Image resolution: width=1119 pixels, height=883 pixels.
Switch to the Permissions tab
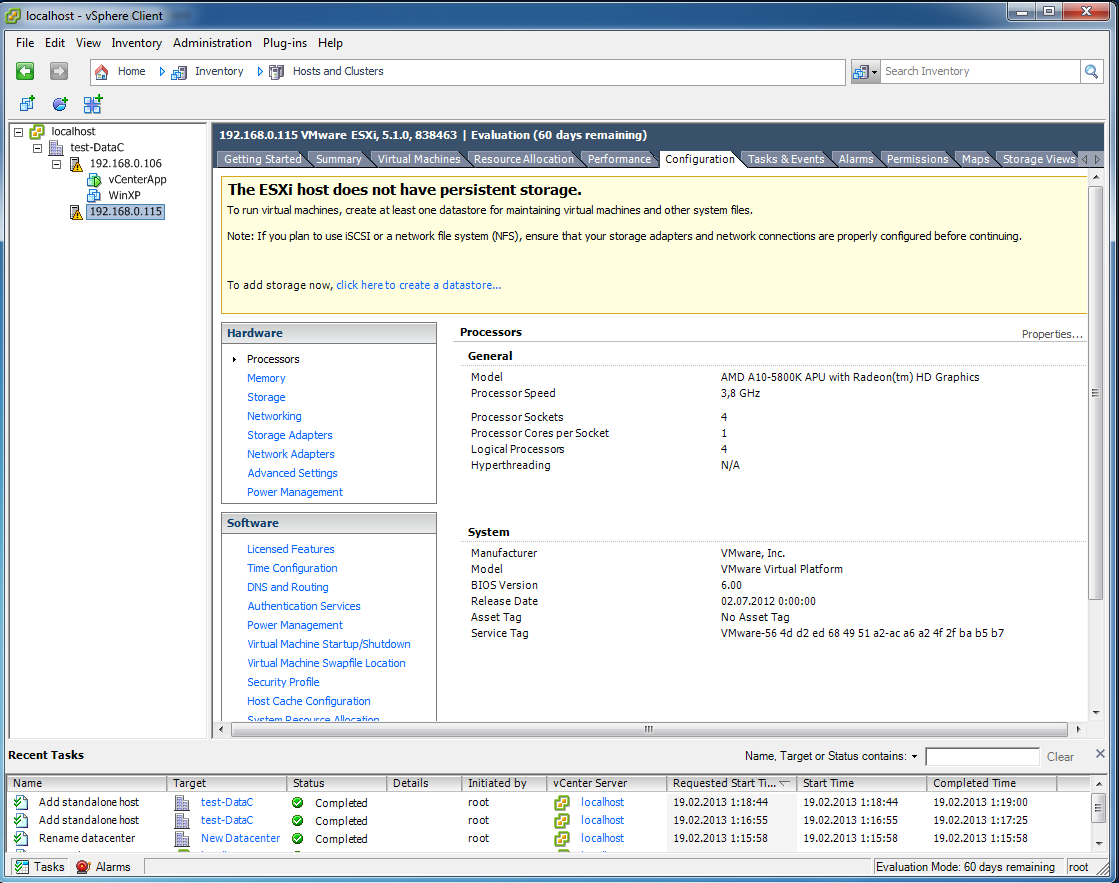[917, 159]
